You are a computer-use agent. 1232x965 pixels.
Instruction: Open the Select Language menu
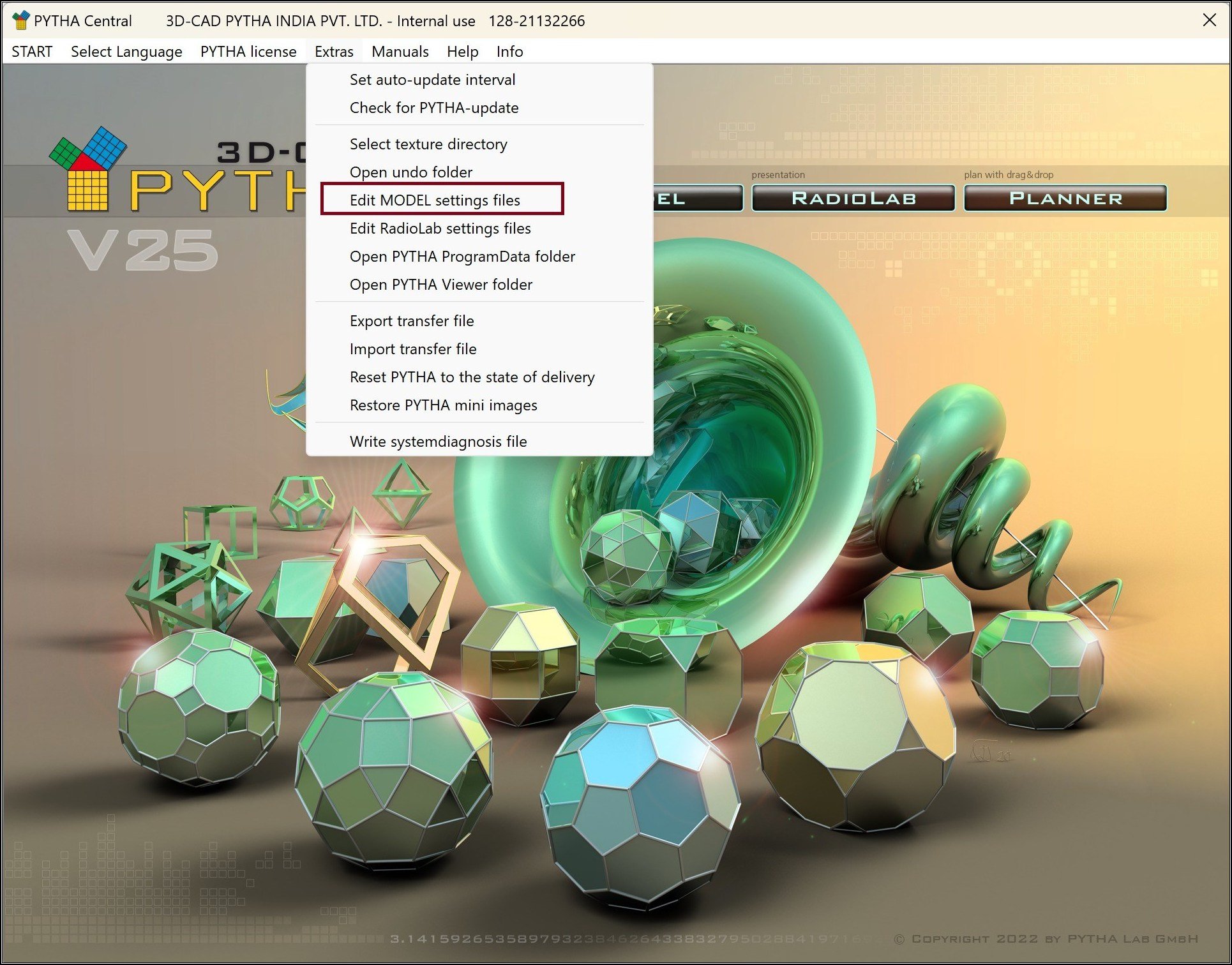[126, 52]
